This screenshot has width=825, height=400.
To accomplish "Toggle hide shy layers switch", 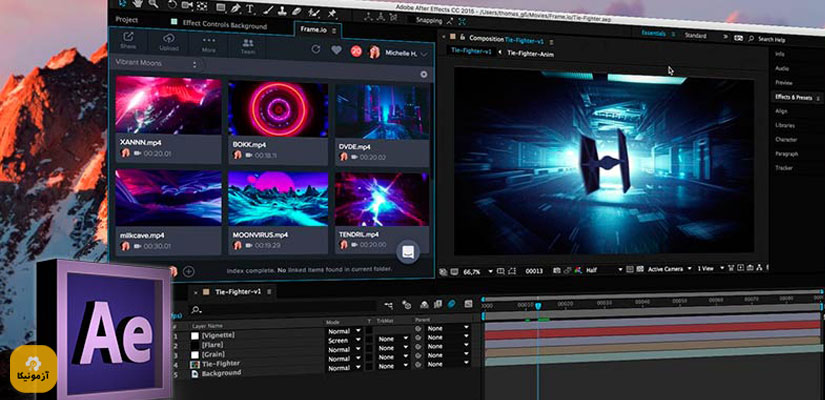I will pos(424,304).
